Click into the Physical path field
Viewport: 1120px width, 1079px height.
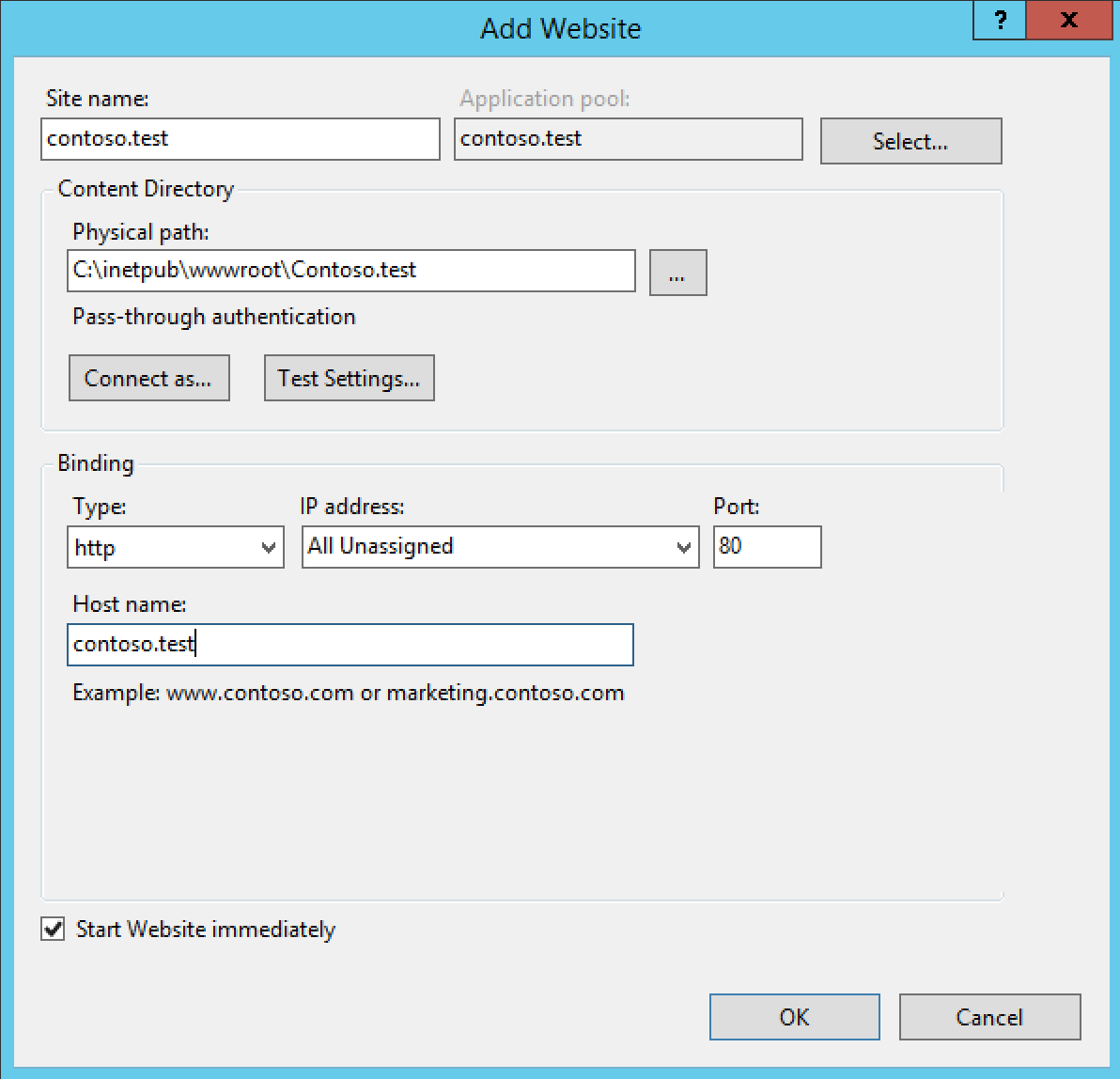click(351, 271)
